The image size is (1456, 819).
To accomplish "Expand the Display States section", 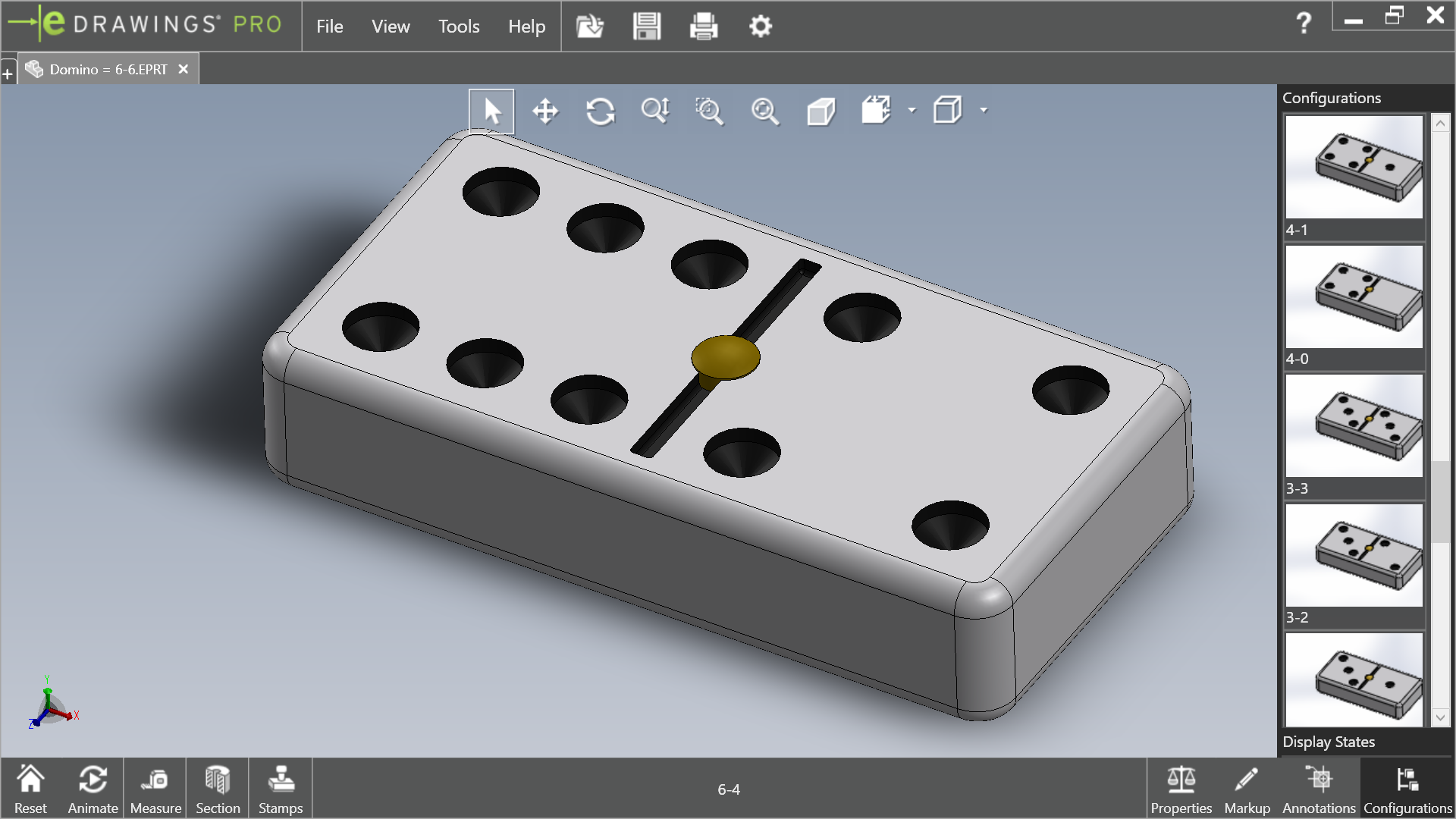I will [x=1329, y=742].
